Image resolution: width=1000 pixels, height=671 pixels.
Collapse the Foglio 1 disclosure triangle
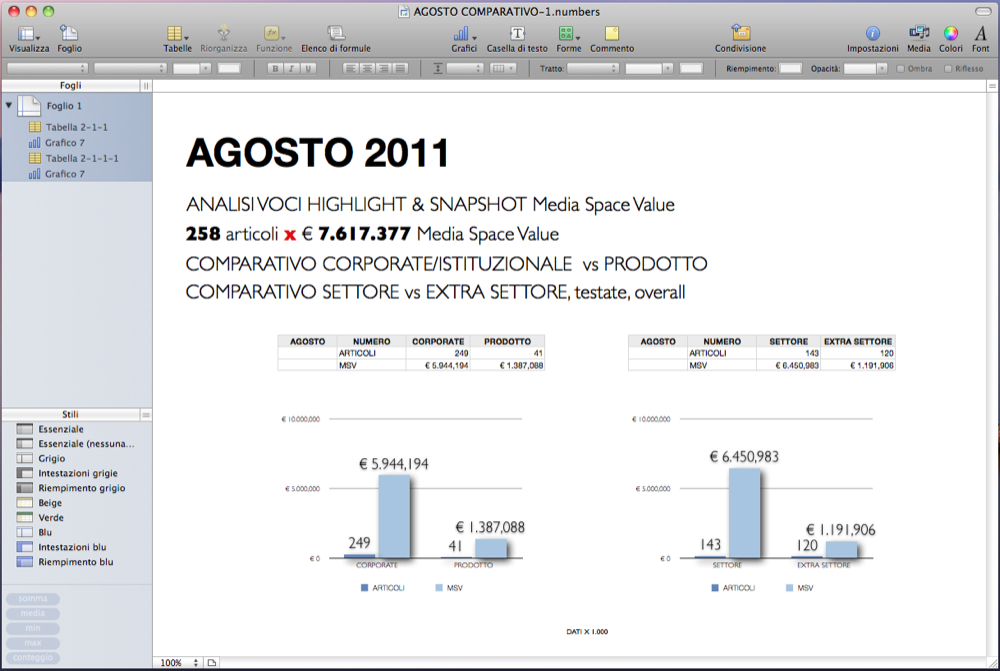[9, 105]
